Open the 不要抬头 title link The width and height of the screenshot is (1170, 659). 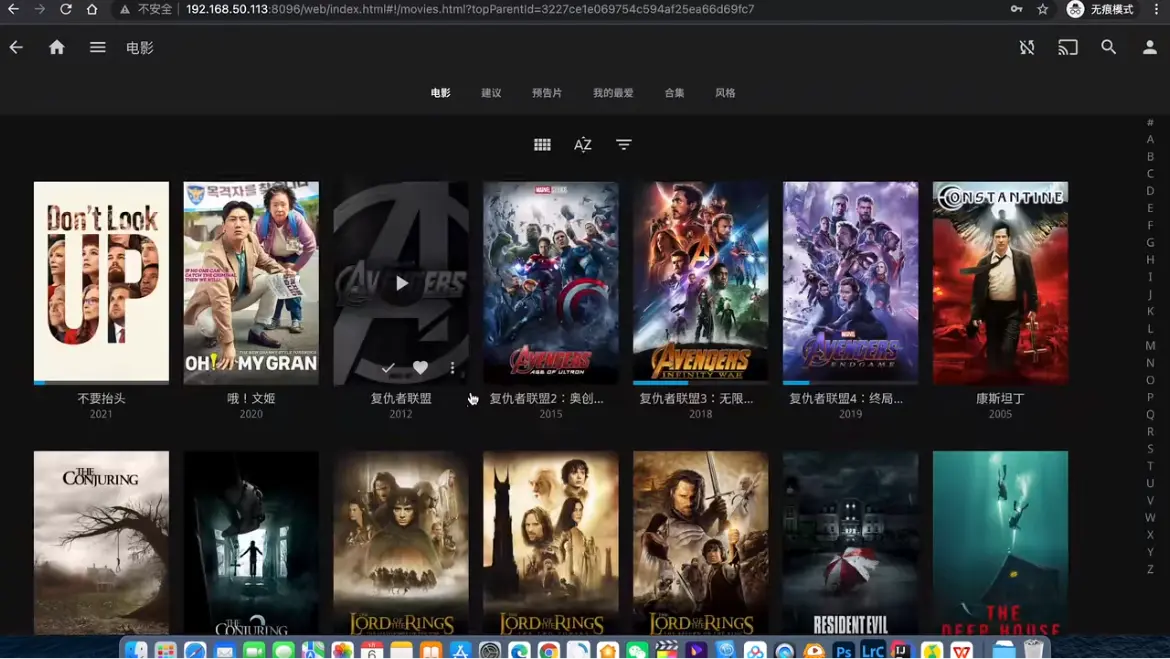click(x=101, y=398)
